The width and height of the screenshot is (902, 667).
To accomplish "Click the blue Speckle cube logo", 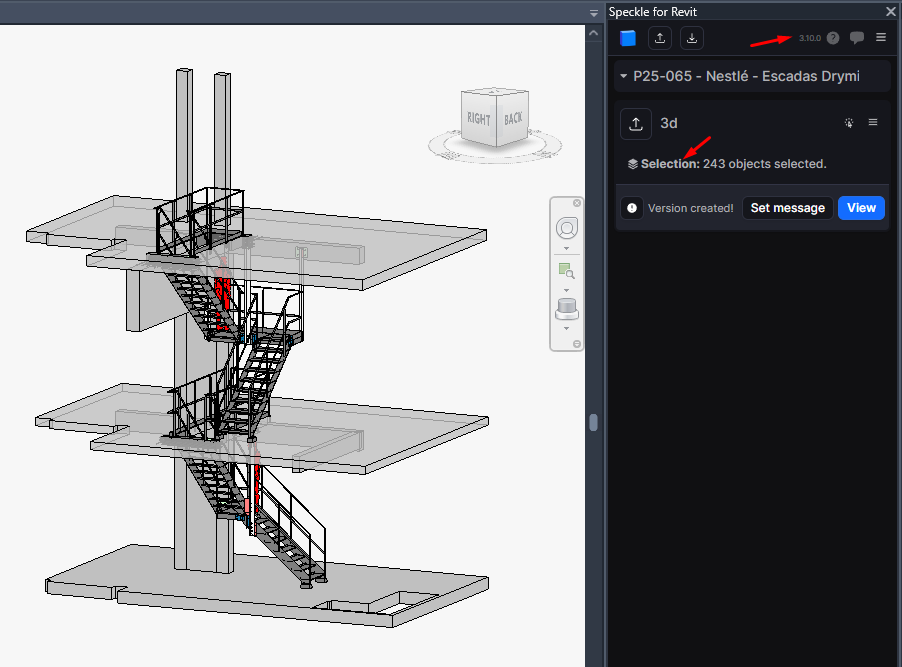I will click(x=628, y=38).
